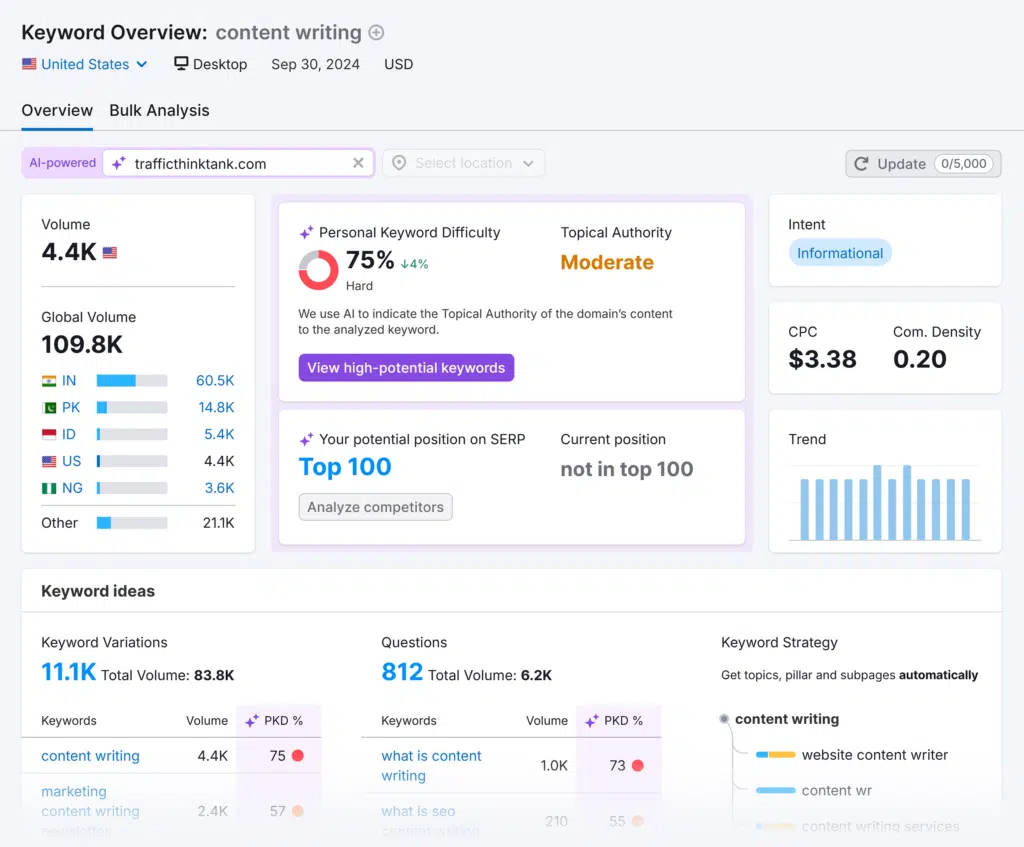Viewport: 1024px width, 847px height.
Task: Click the India volume bar
Action: [x=131, y=381]
